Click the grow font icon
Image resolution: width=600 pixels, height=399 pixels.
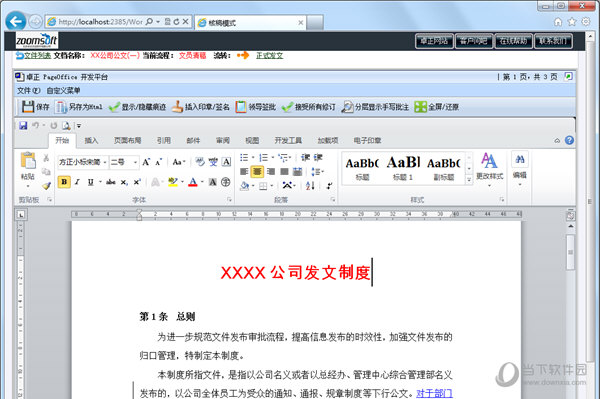pyautogui.click(x=146, y=162)
